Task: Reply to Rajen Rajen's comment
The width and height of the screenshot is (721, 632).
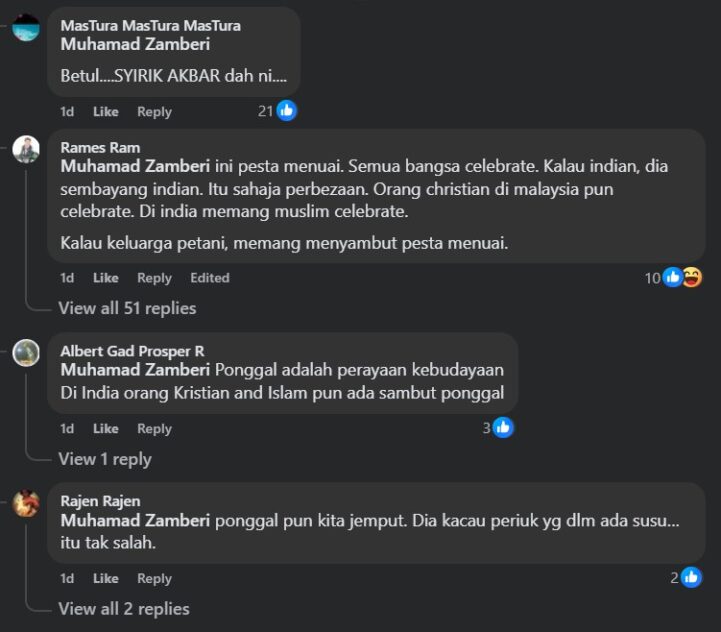Action: click(x=154, y=578)
